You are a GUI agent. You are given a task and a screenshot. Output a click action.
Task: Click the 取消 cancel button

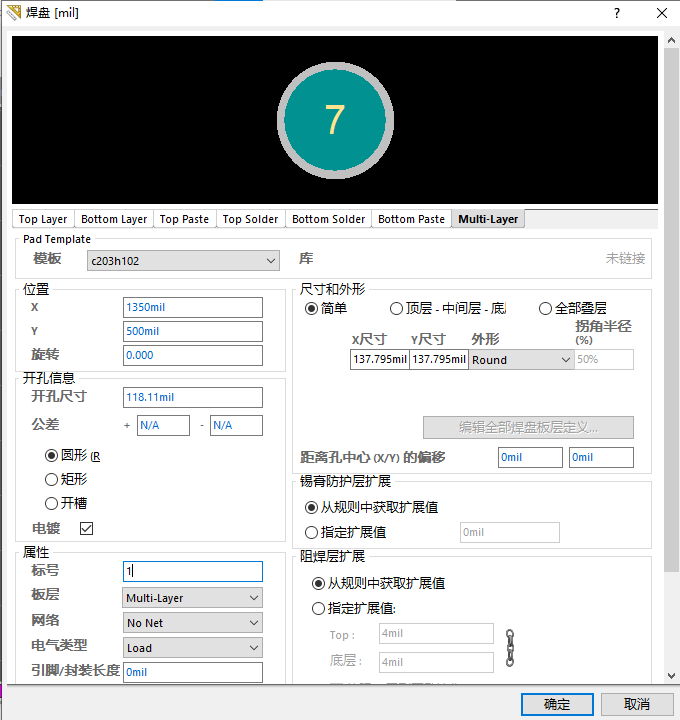636,704
